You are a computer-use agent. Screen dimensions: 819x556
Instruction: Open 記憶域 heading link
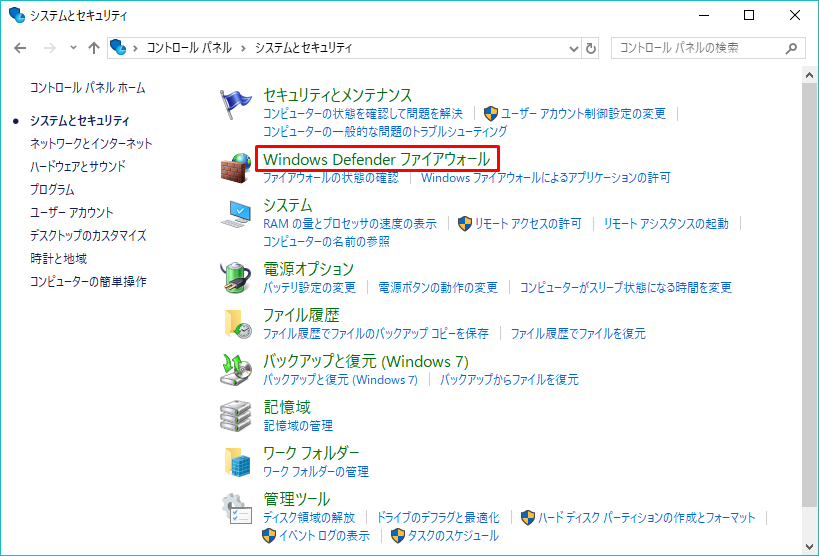287,407
